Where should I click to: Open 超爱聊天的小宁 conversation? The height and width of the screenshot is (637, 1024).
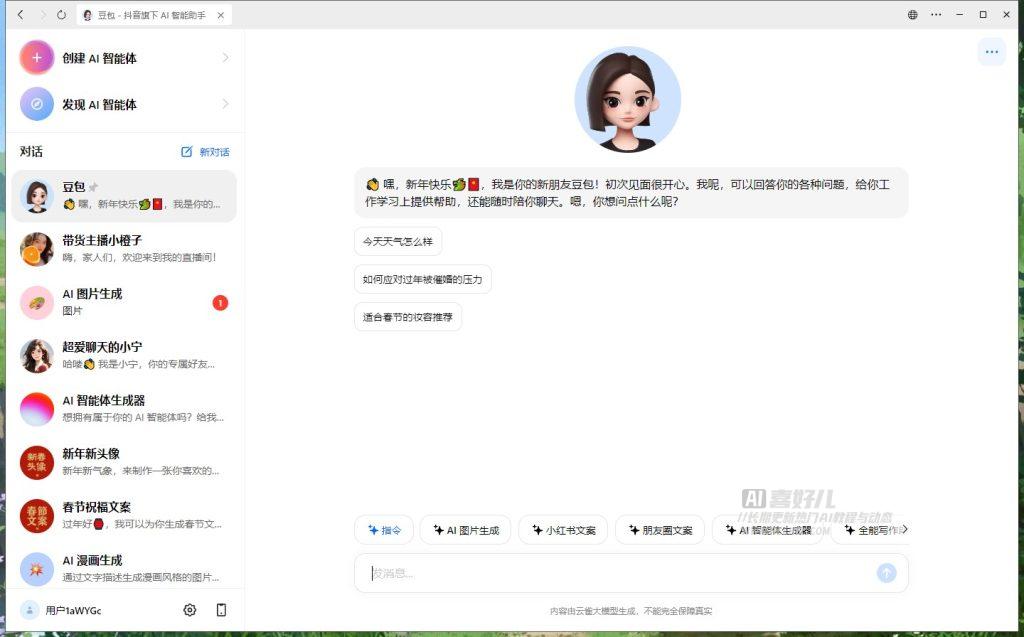124,355
